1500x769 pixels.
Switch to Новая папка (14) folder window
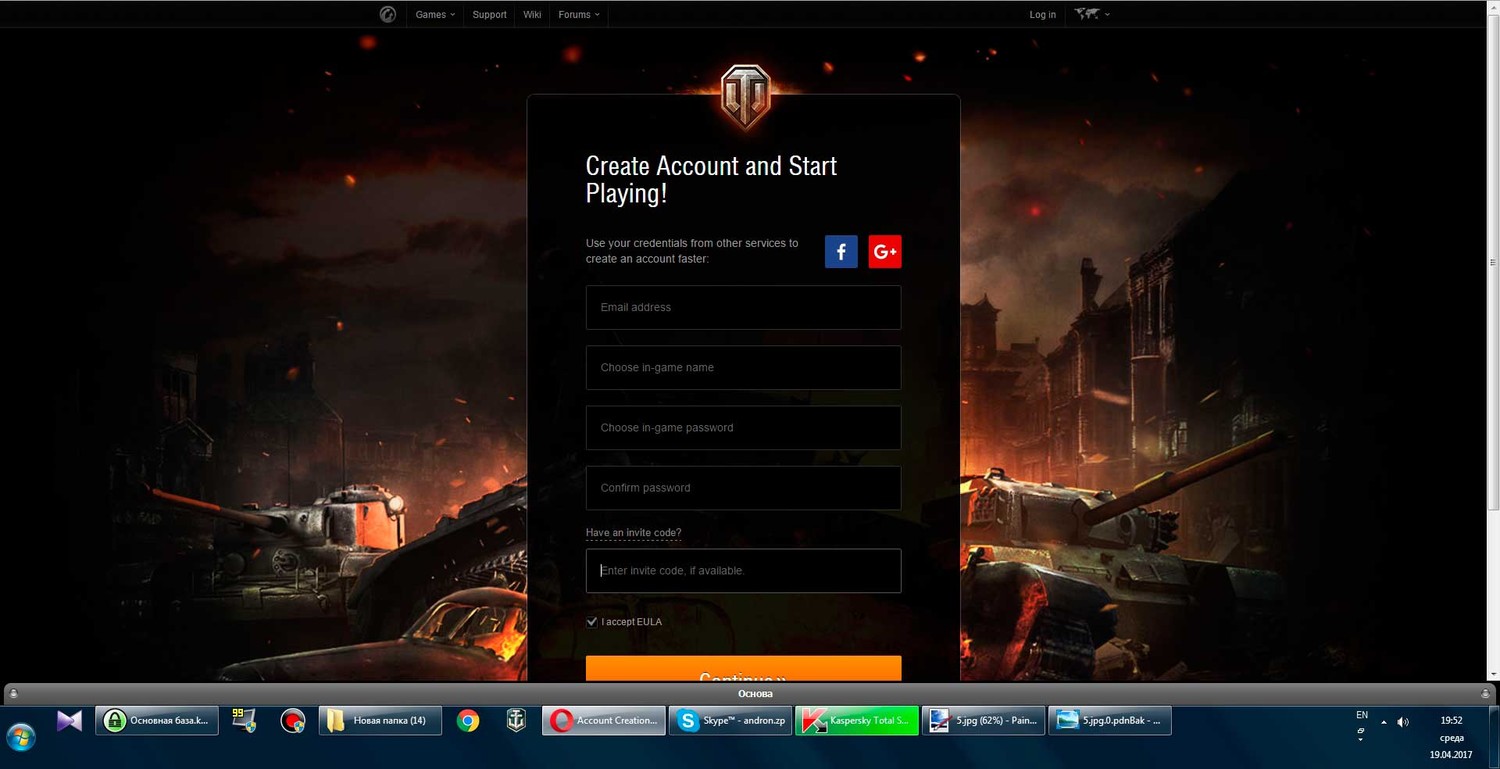click(x=380, y=721)
